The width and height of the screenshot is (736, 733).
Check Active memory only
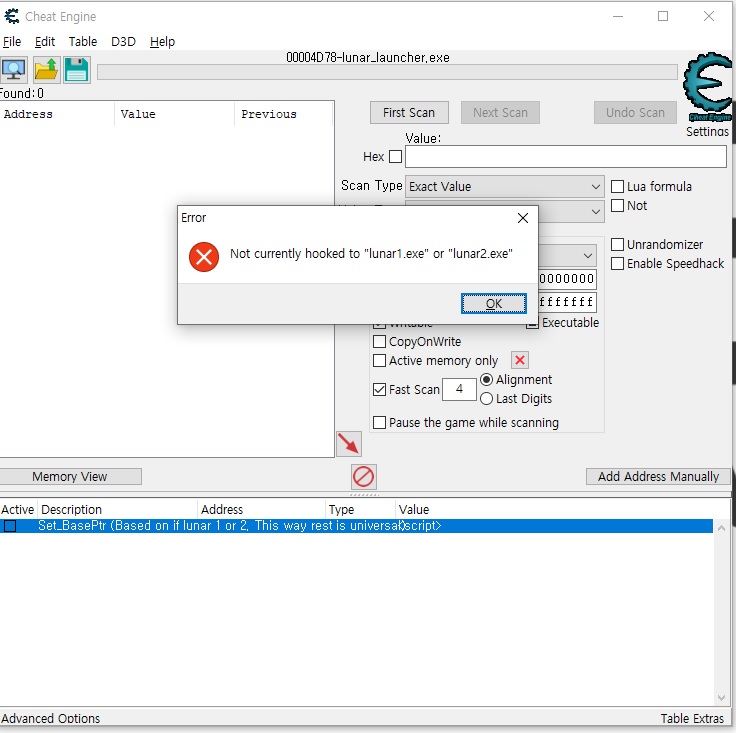(x=379, y=360)
